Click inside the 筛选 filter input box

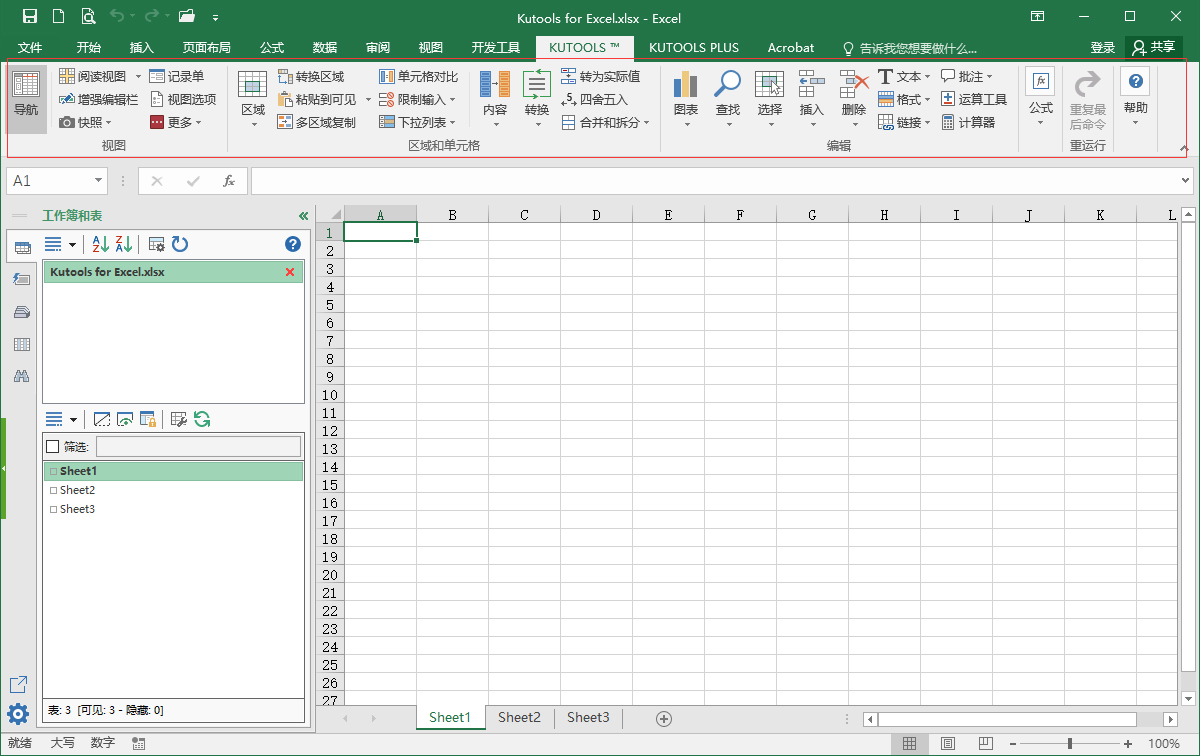pyautogui.click(x=197, y=445)
